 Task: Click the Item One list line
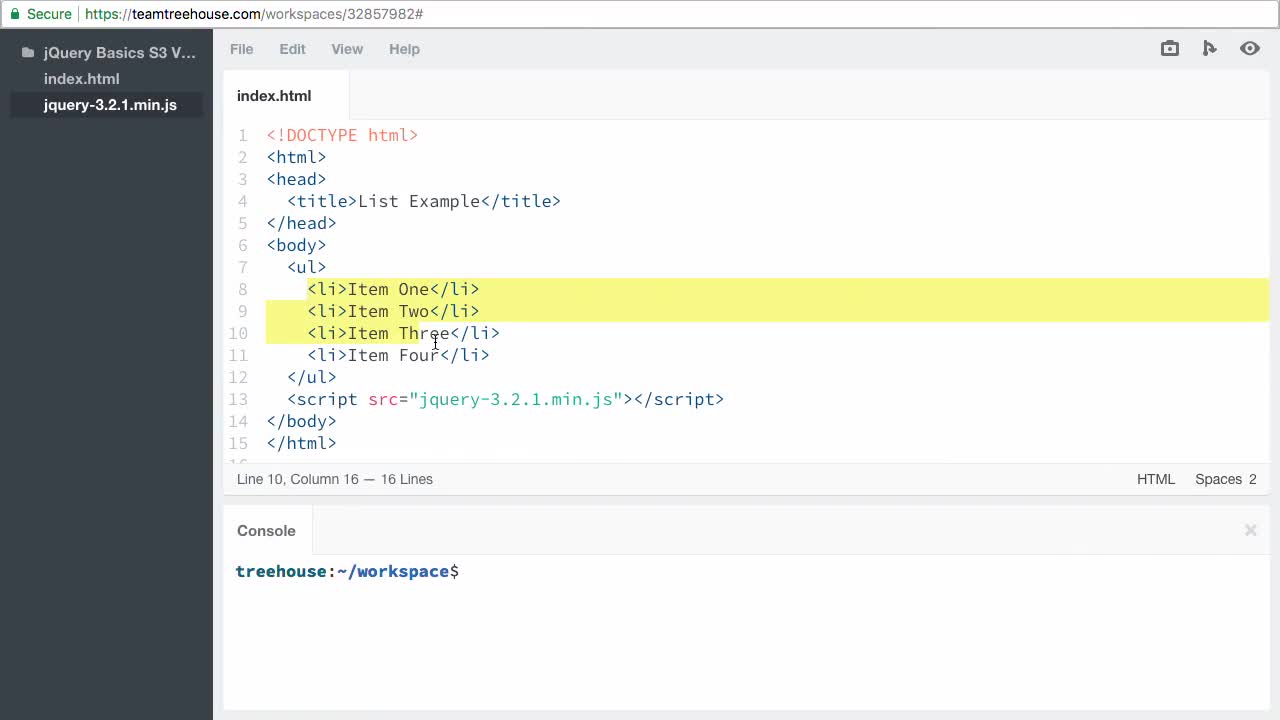[393, 289]
